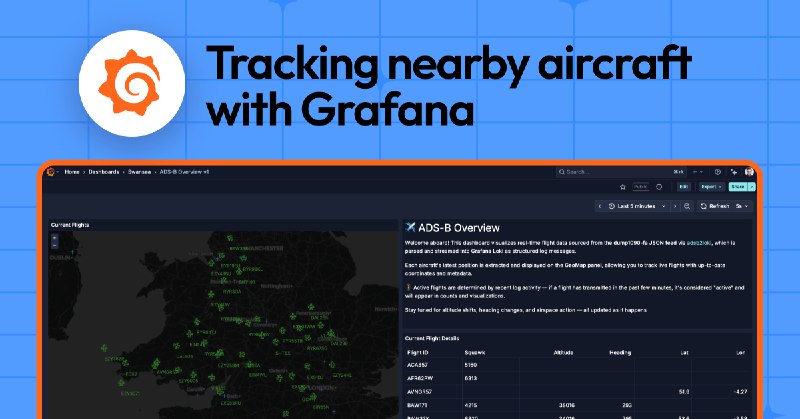Shift the time range forward
This screenshot has width=800, height=419.
click(x=675, y=206)
